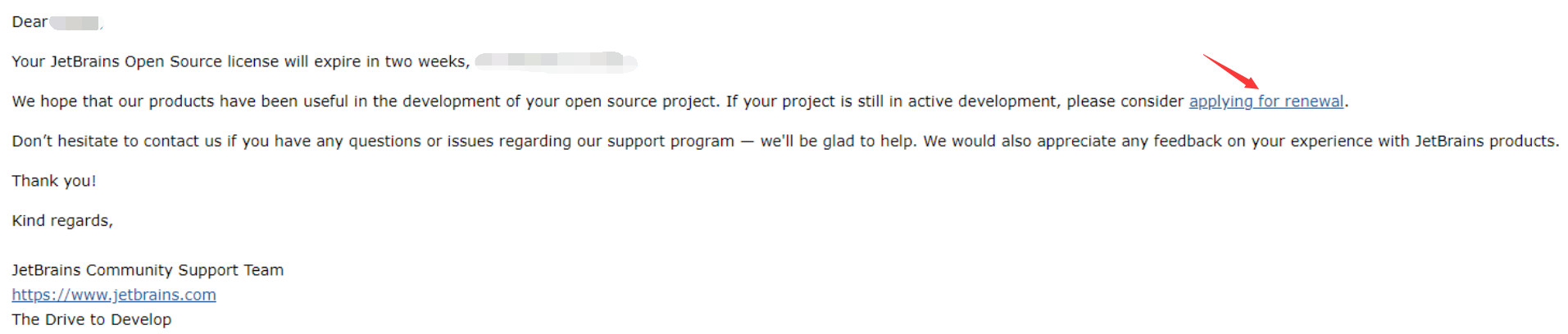The height and width of the screenshot is (334, 1568).
Task: Click the "Kind regards," closing line
Action: [x=62, y=221]
